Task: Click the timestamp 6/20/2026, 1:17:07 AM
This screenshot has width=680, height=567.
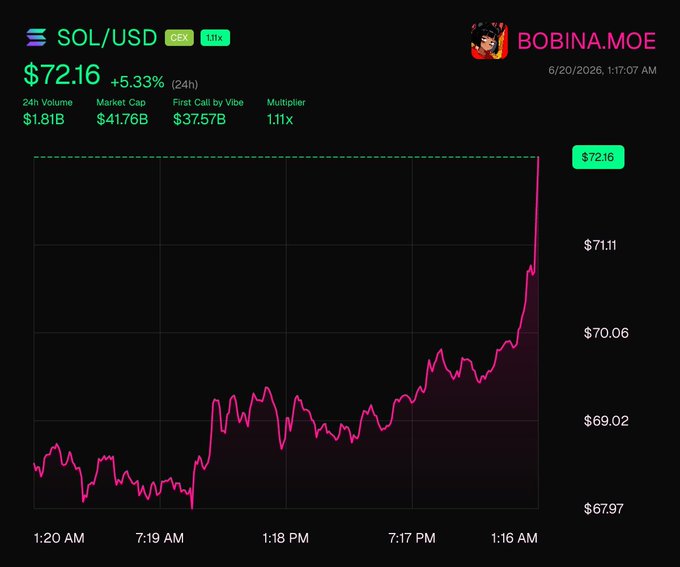Action: tap(602, 70)
